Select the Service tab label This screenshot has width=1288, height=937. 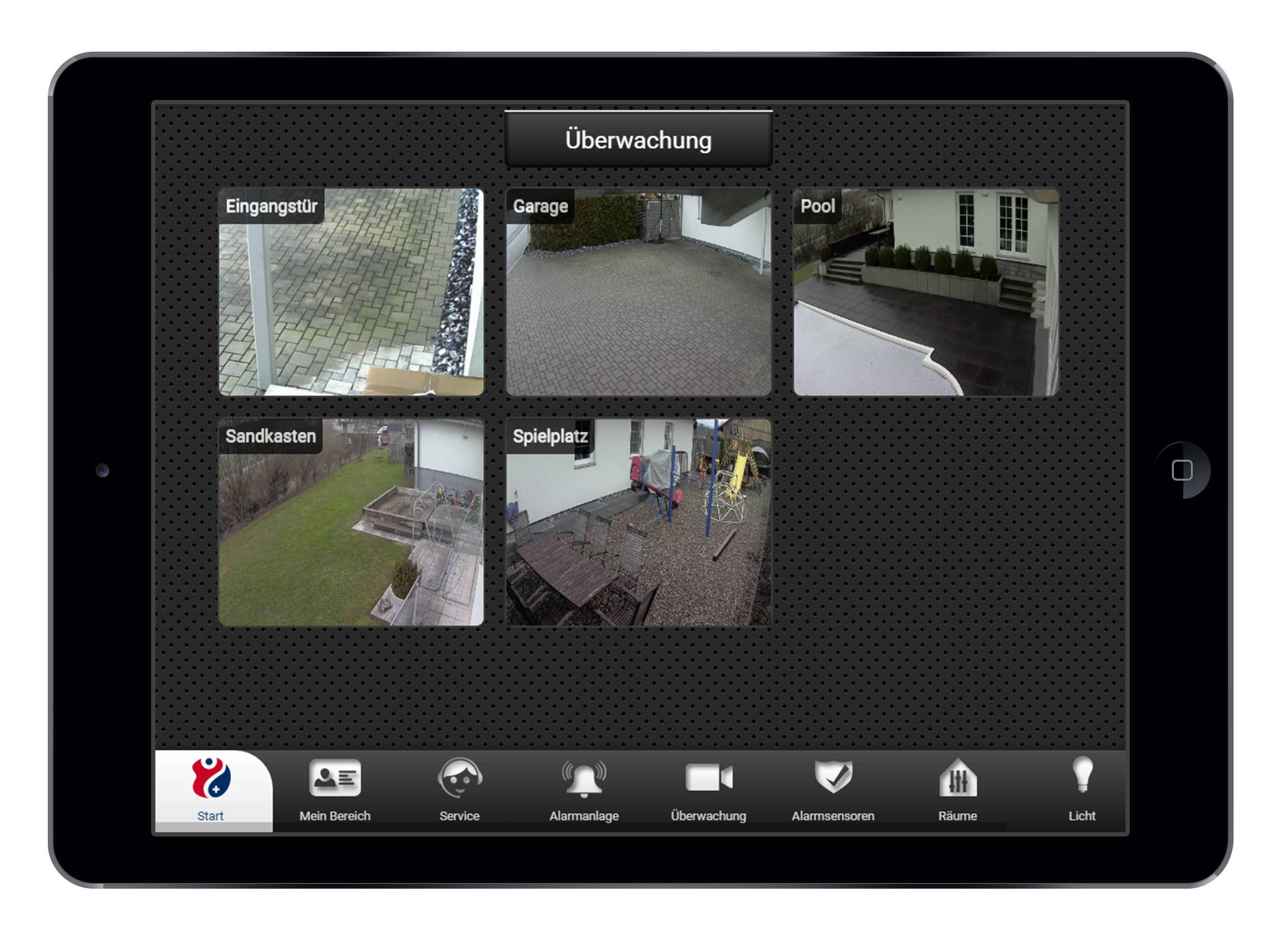[x=459, y=816]
